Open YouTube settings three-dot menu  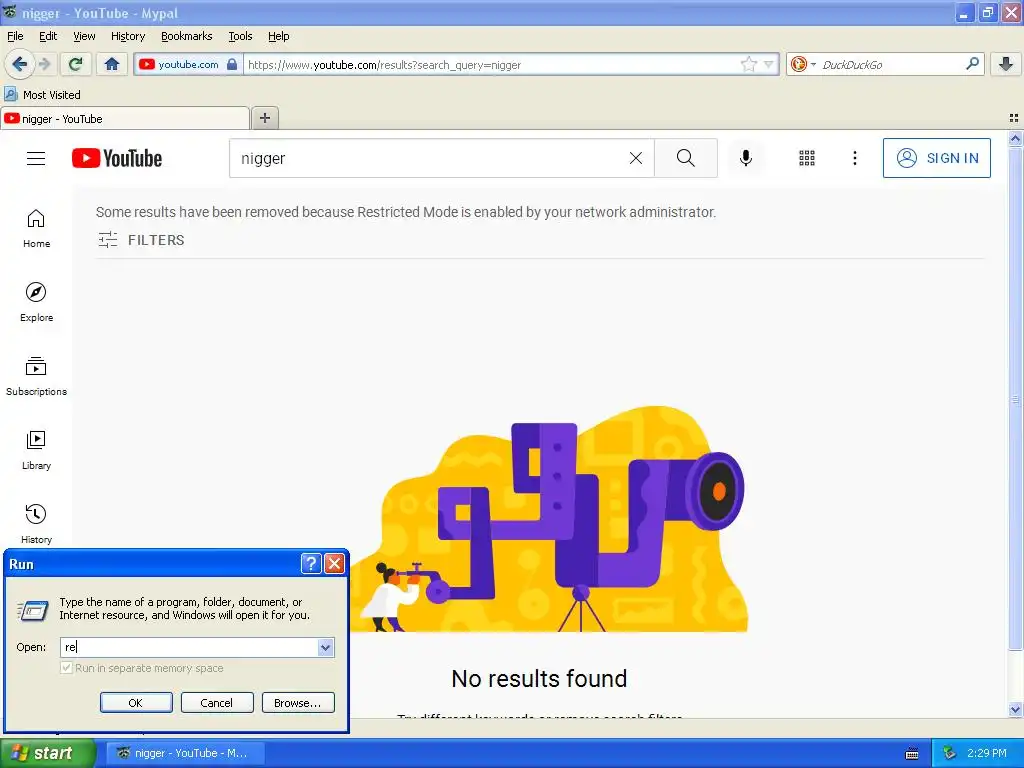click(x=854, y=158)
